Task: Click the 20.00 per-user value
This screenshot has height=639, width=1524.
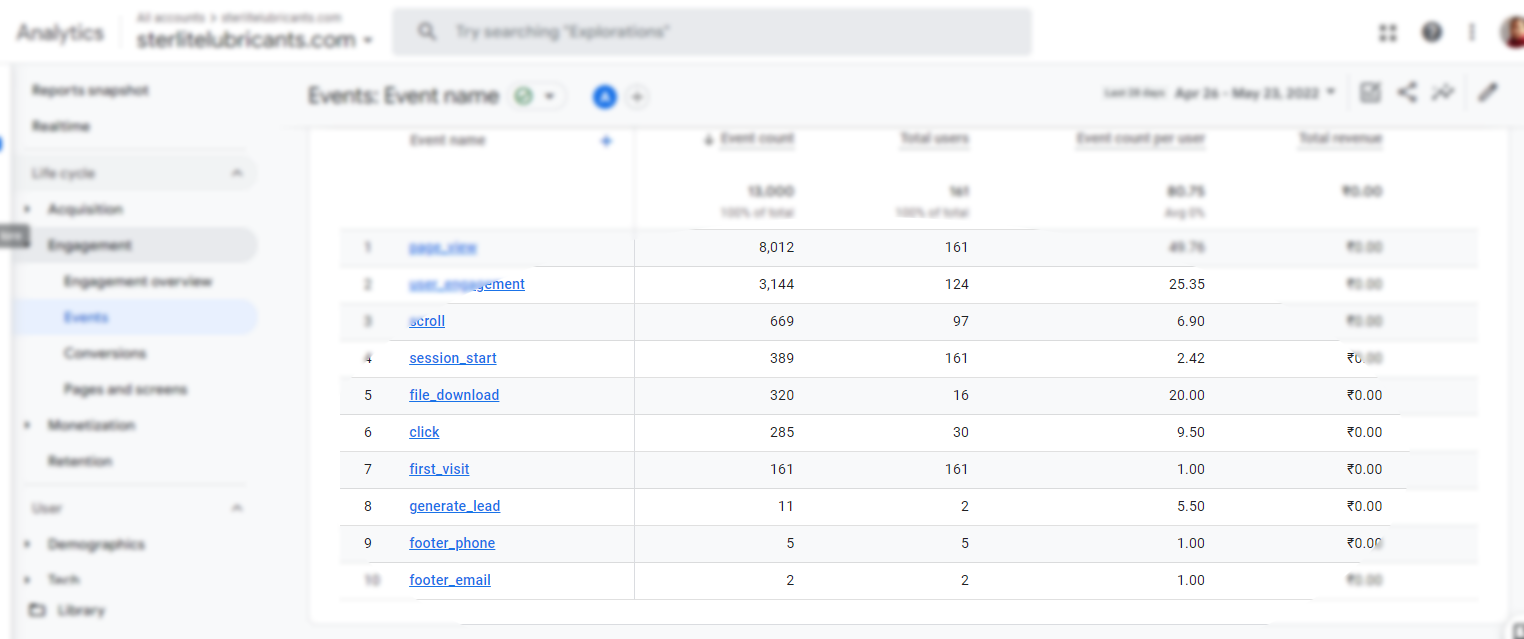Action: [x=1186, y=395]
